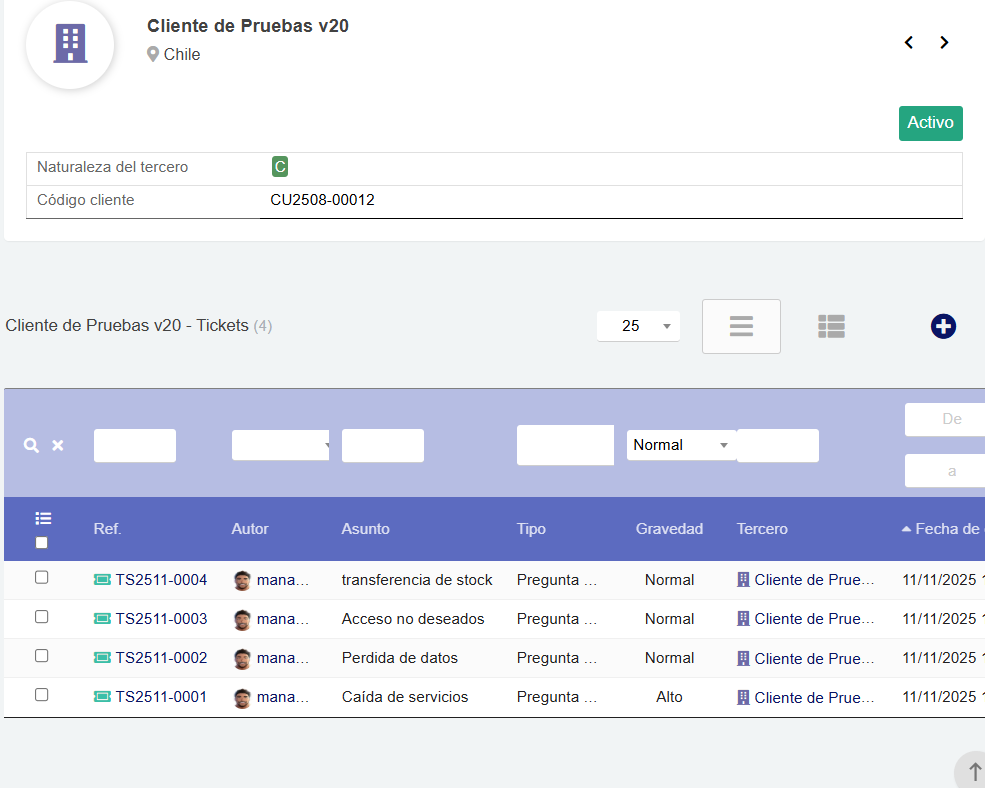Check the checkbox for ticket TS2511-0003
985x788 pixels.
42,619
